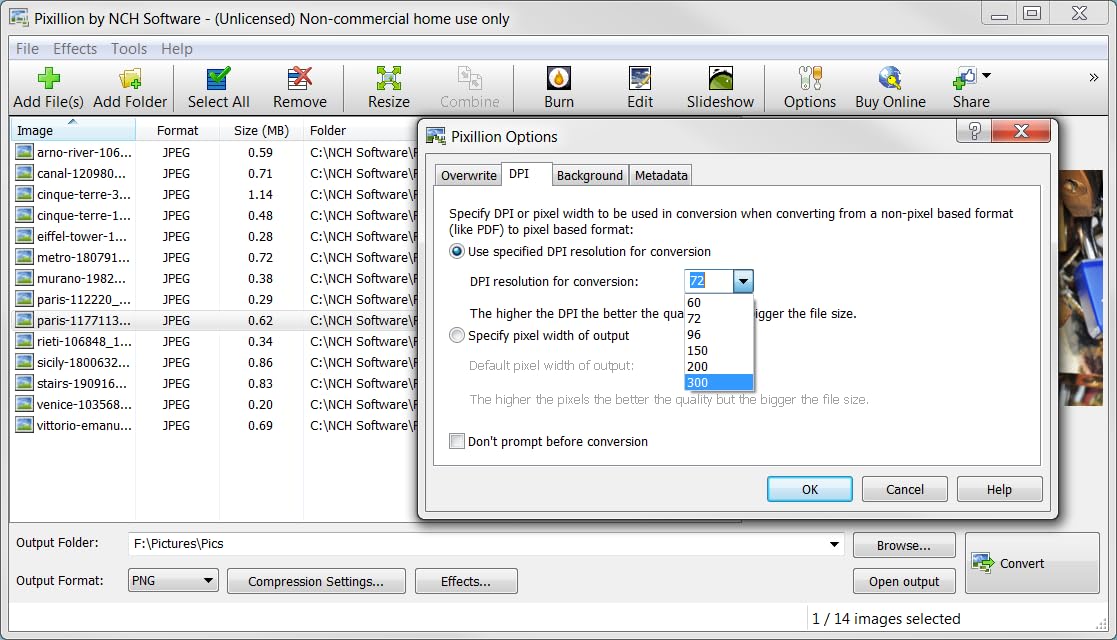1117x640 pixels.
Task: Select the cinque-terre-3... file row
Action: click(x=214, y=195)
